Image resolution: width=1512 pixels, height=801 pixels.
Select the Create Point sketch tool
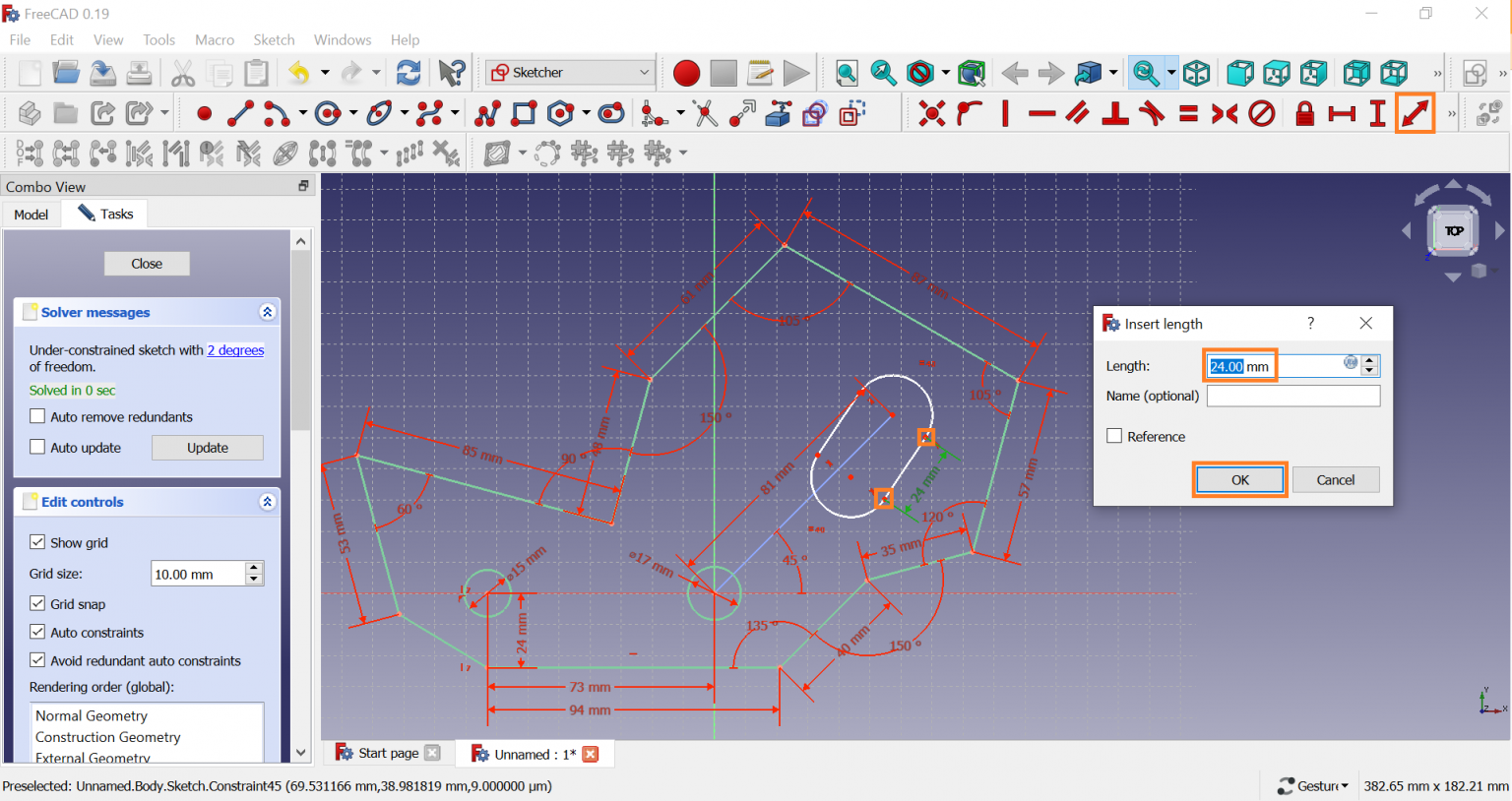click(x=204, y=114)
